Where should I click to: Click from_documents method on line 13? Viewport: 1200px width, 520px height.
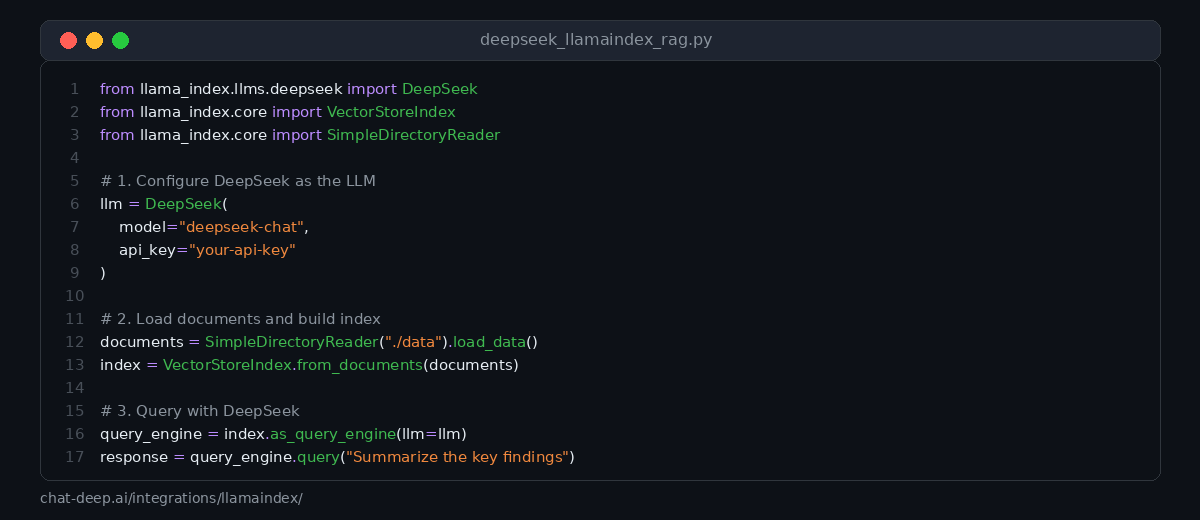tap(358, 365)
